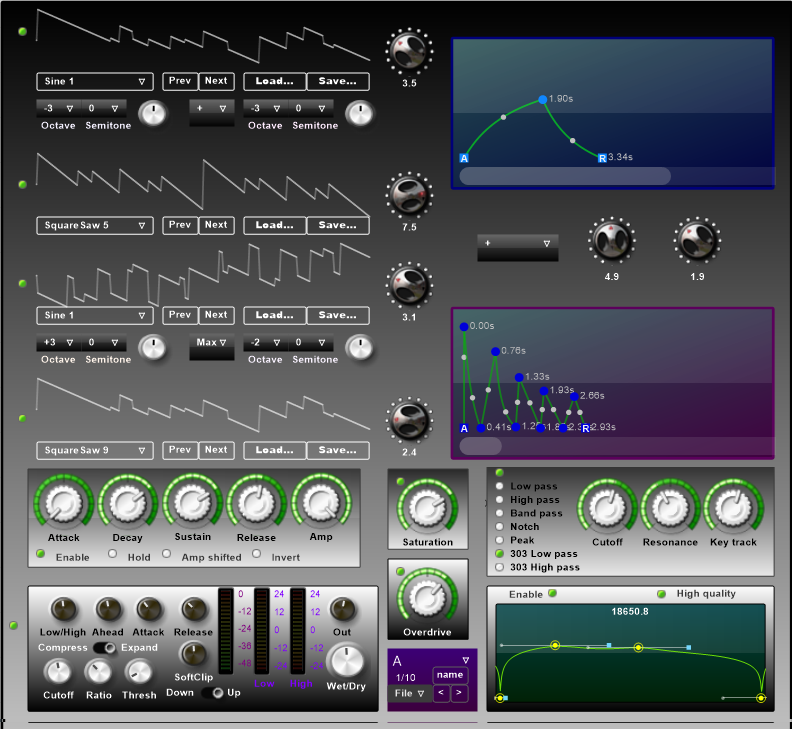Open the Max mix mode dropdown
Screen dimensions: 792x729
(x=212, y=343)
